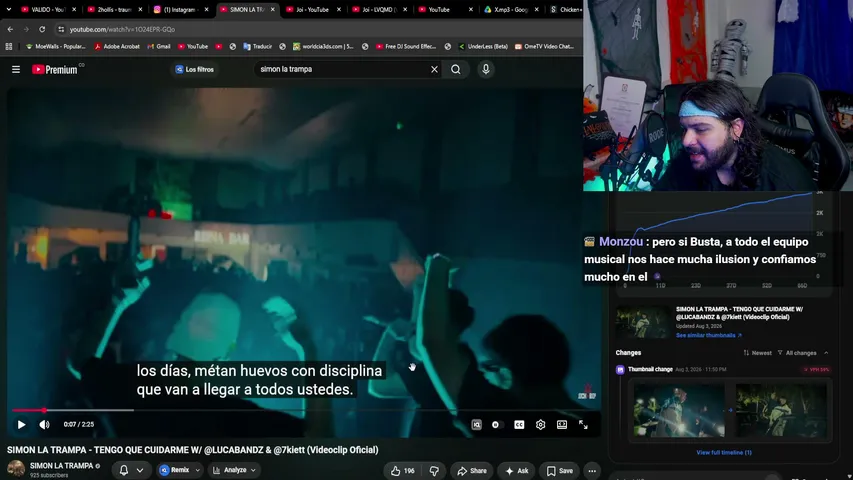853x480 pixels.
Task: Open SIMON LA TRAMPA channel avatar
Action: (16, 469)
